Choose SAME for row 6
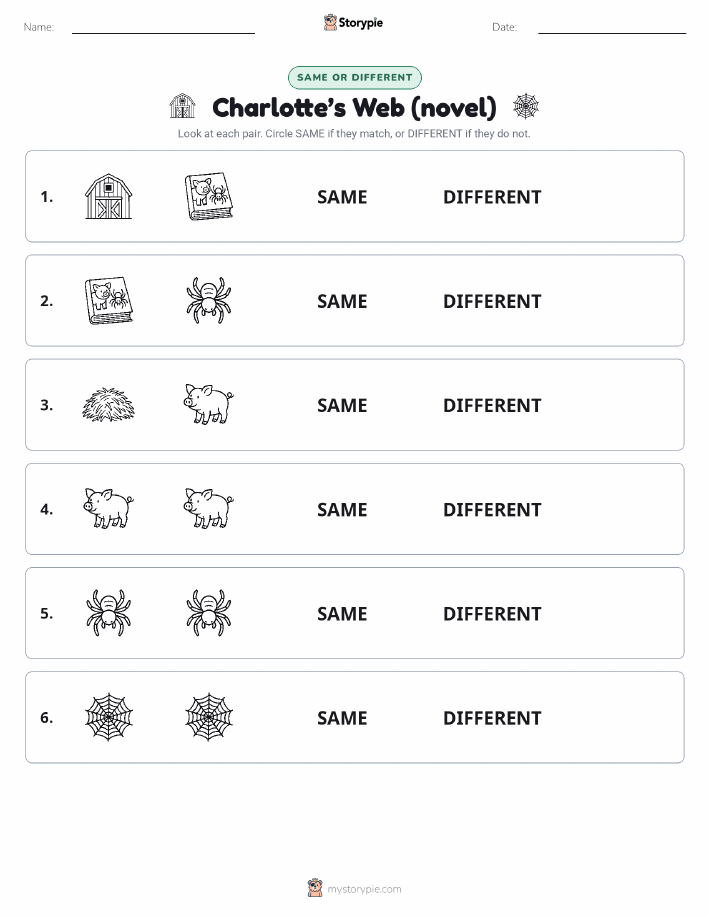 point(342,718)
